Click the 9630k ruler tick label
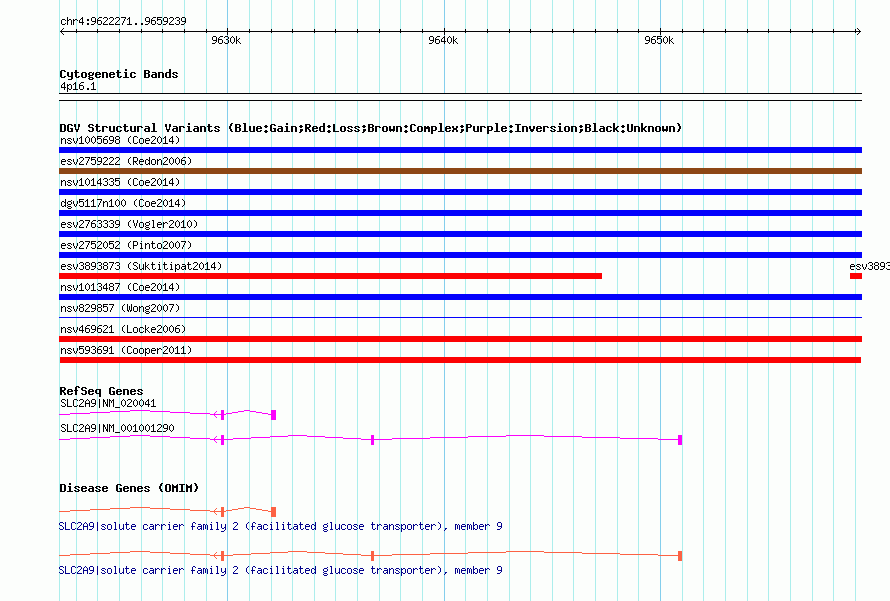The height and width of the screenshot is (601, 890). (226, 40)
